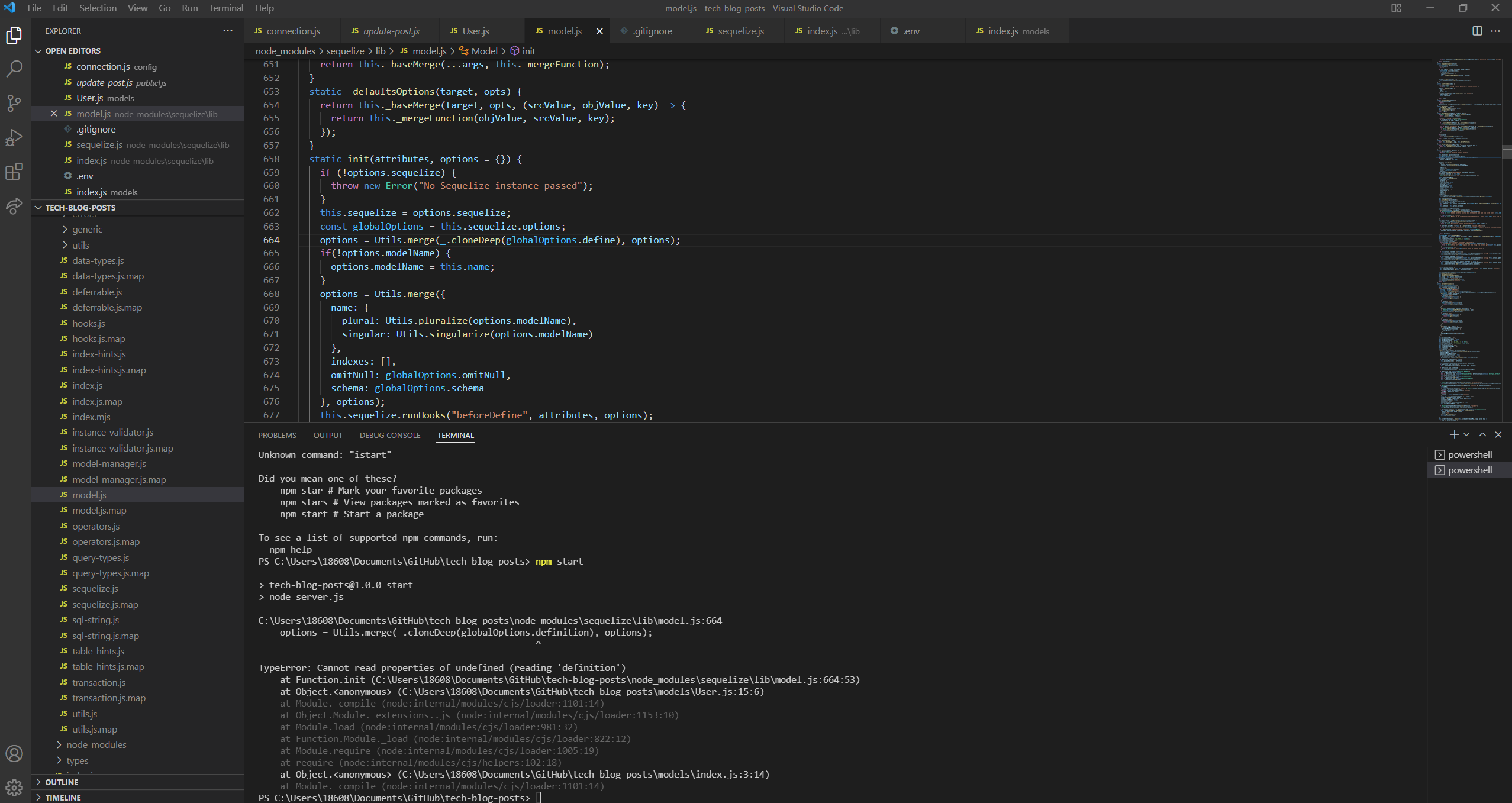Click the editor minimap code overview
The width and height of the screenshot is (1512, 803).
[1471, 239]
